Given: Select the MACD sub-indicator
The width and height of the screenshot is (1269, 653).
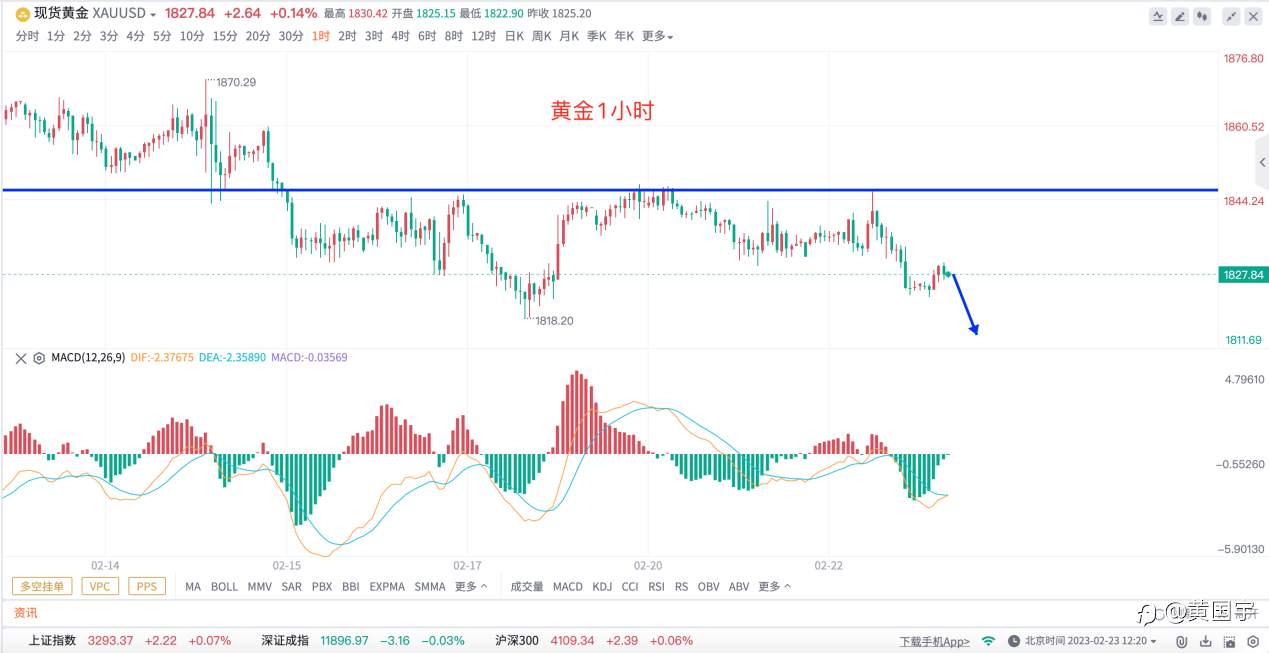Looking at the screenshot, I should click(x=568, y=587).
